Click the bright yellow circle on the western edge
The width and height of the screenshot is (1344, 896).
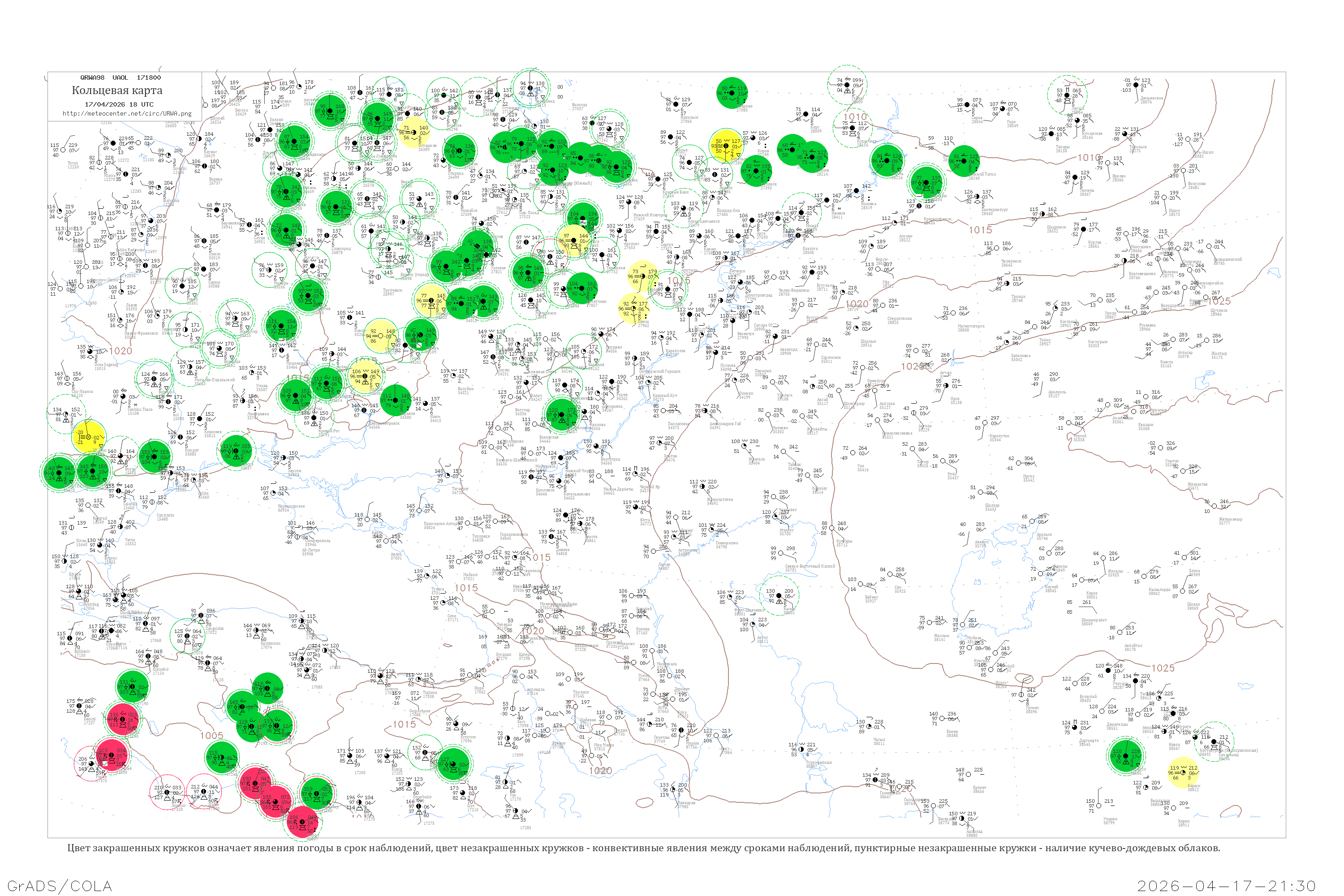point(89,437)
